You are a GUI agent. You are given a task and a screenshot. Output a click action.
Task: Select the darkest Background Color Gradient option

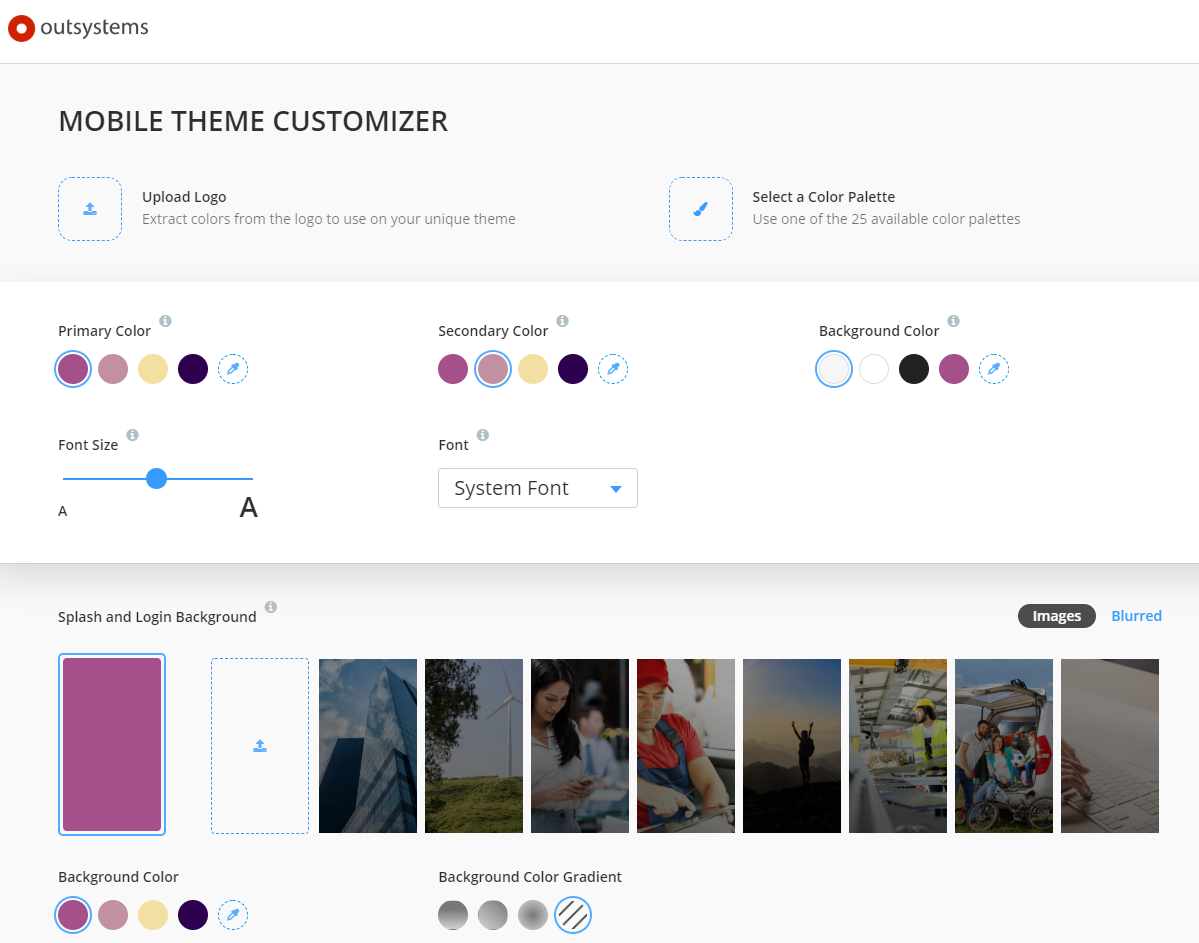coord(453,915)
